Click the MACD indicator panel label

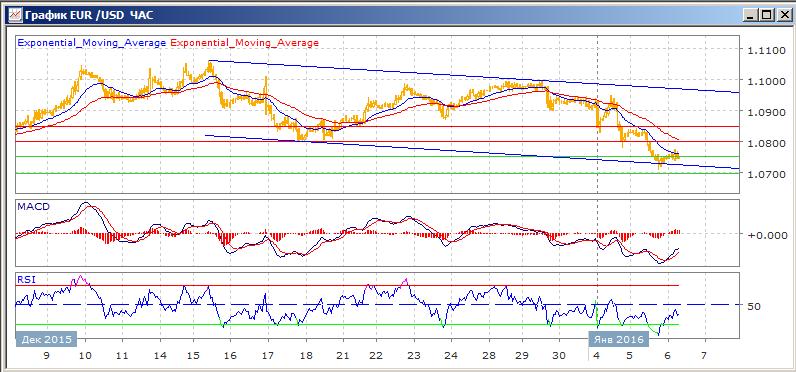click(33, 207)
